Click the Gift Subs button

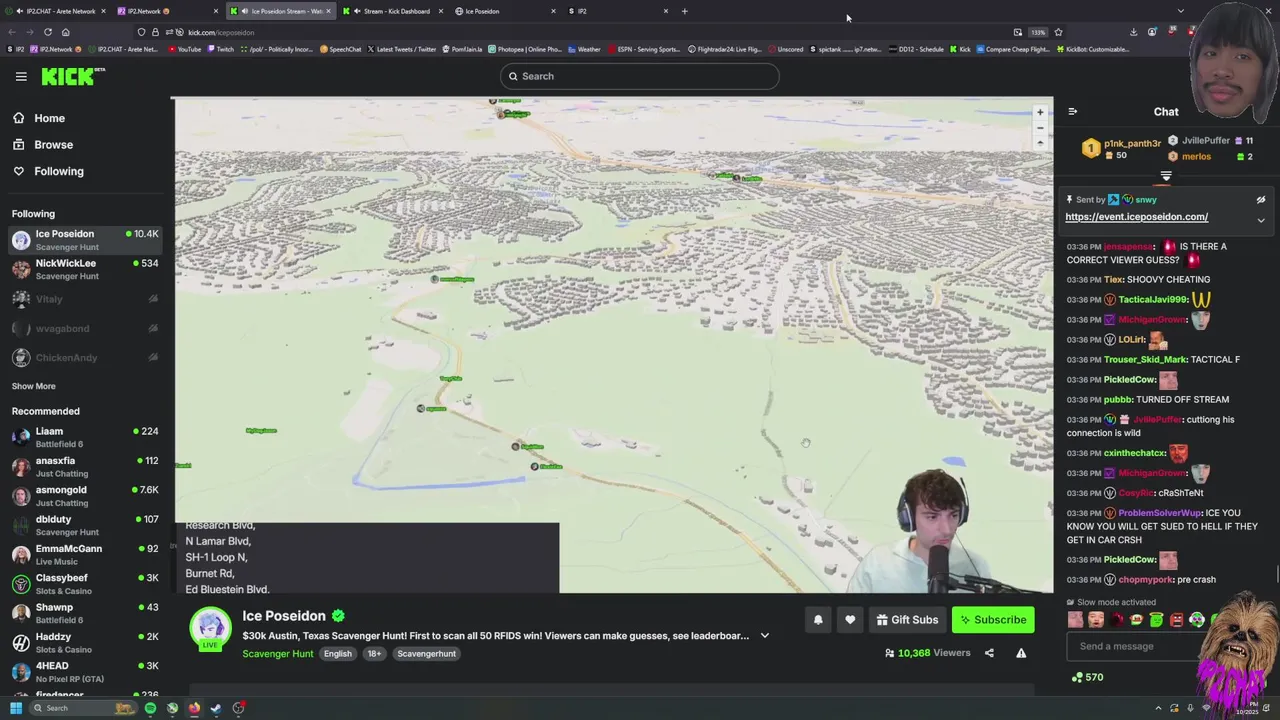coord(907,620)
